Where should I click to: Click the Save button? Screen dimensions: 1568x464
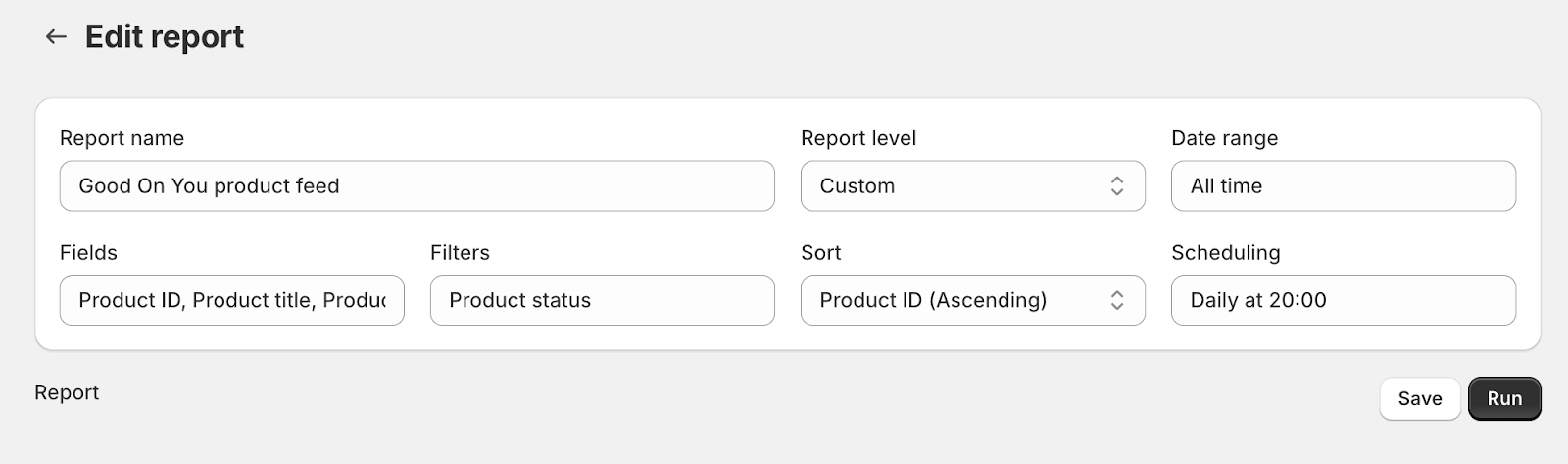click(x=1419, y=398)
